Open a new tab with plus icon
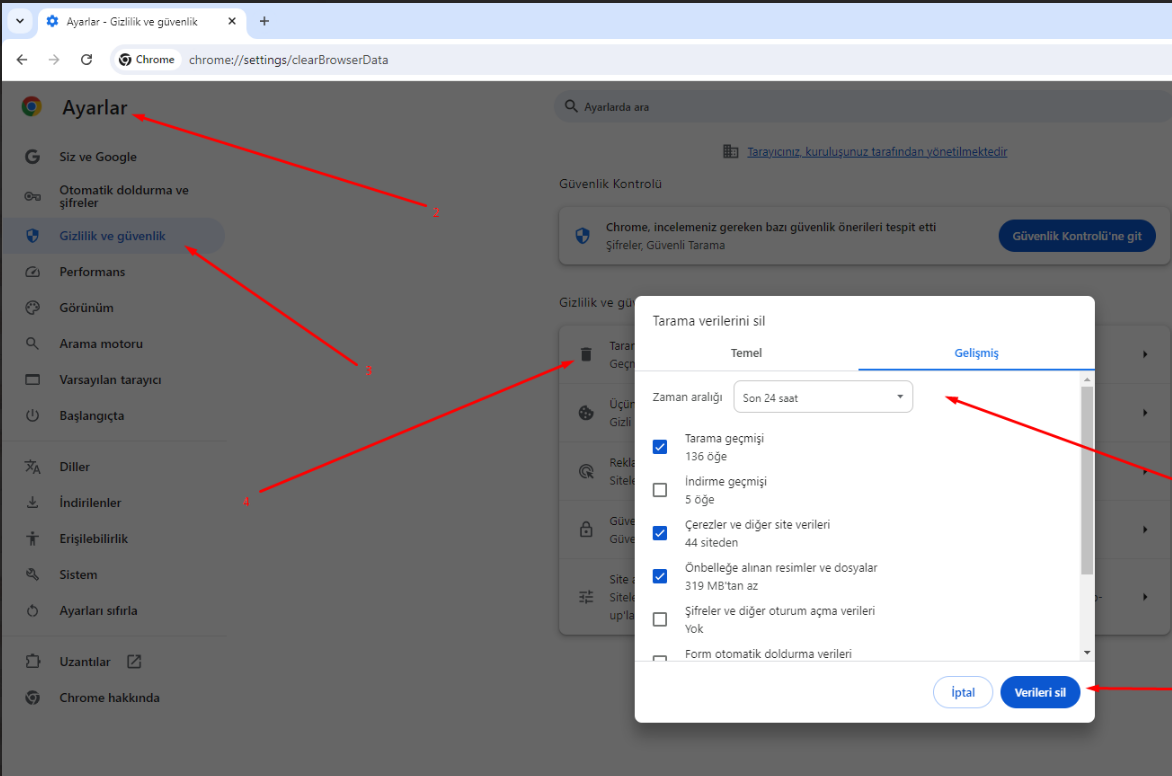The height and width of the screenshot is (776, 1172). pyautogui.click(x=264, y=21)
